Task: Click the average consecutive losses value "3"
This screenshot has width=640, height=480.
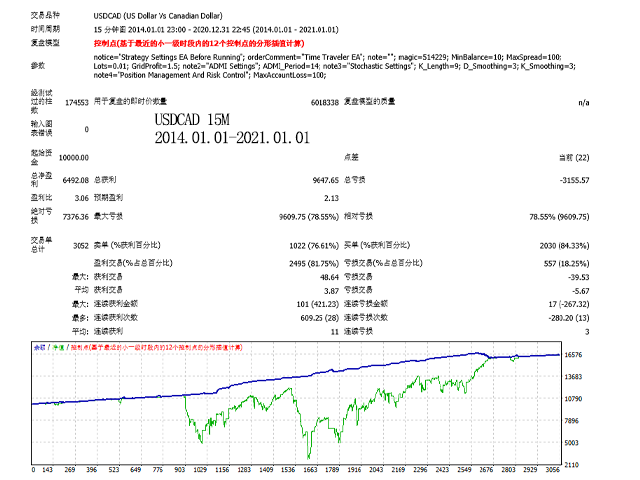Action: click(587, 332)
